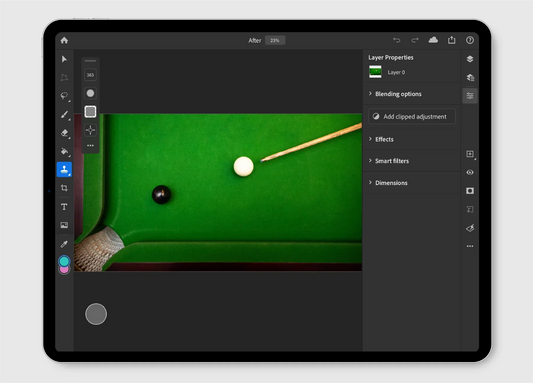This screenshot has height=383, width=533.
Task: Select the Eraser tool
Action: 64,133
